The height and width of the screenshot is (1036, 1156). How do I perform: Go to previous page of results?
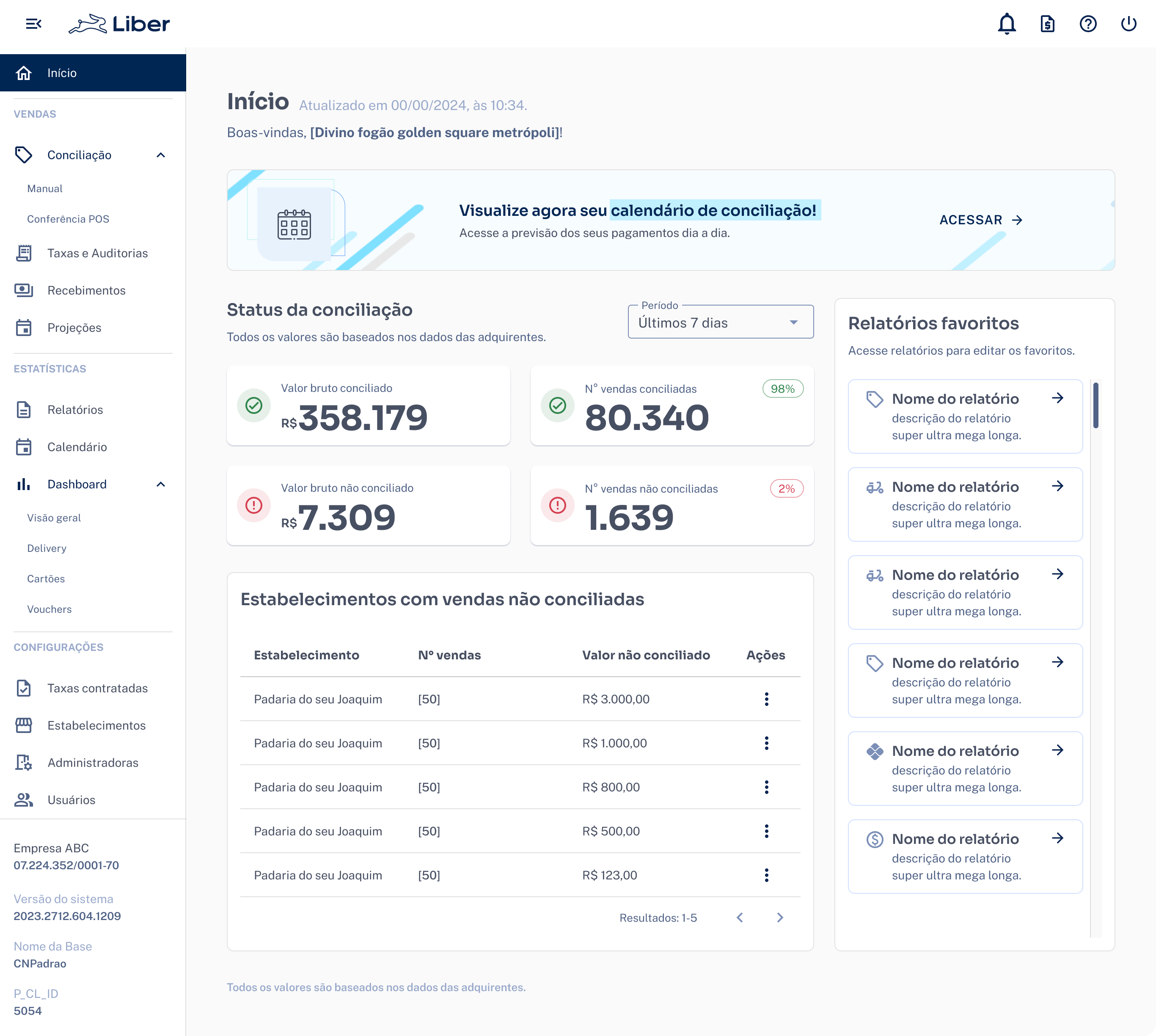click(x=739, y=918)
